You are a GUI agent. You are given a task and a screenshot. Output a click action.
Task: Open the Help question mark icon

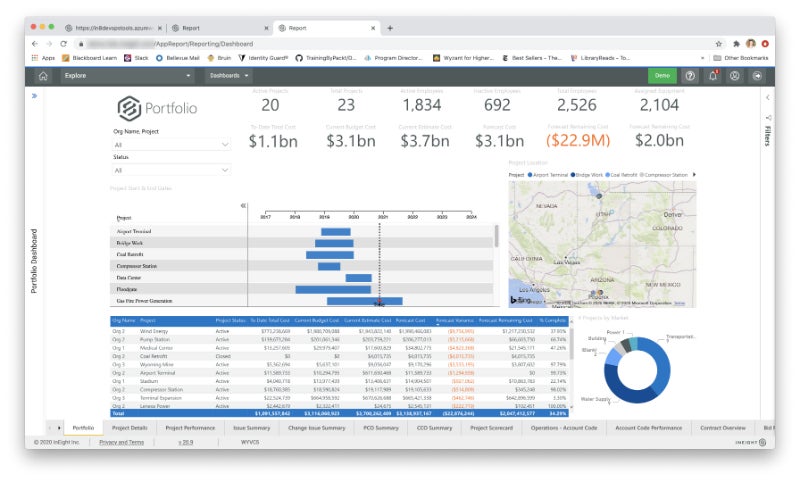(x=690, y=75)
